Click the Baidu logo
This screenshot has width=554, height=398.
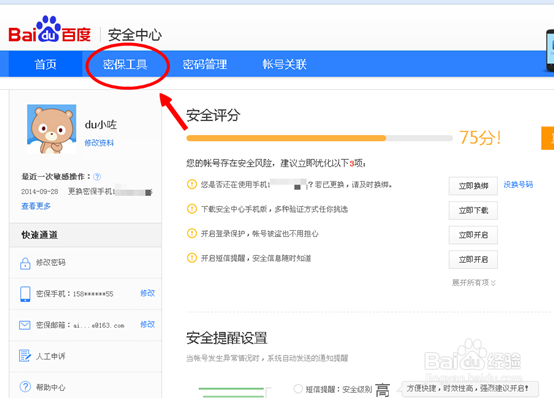pyautogui.click(x=49, y=30)
